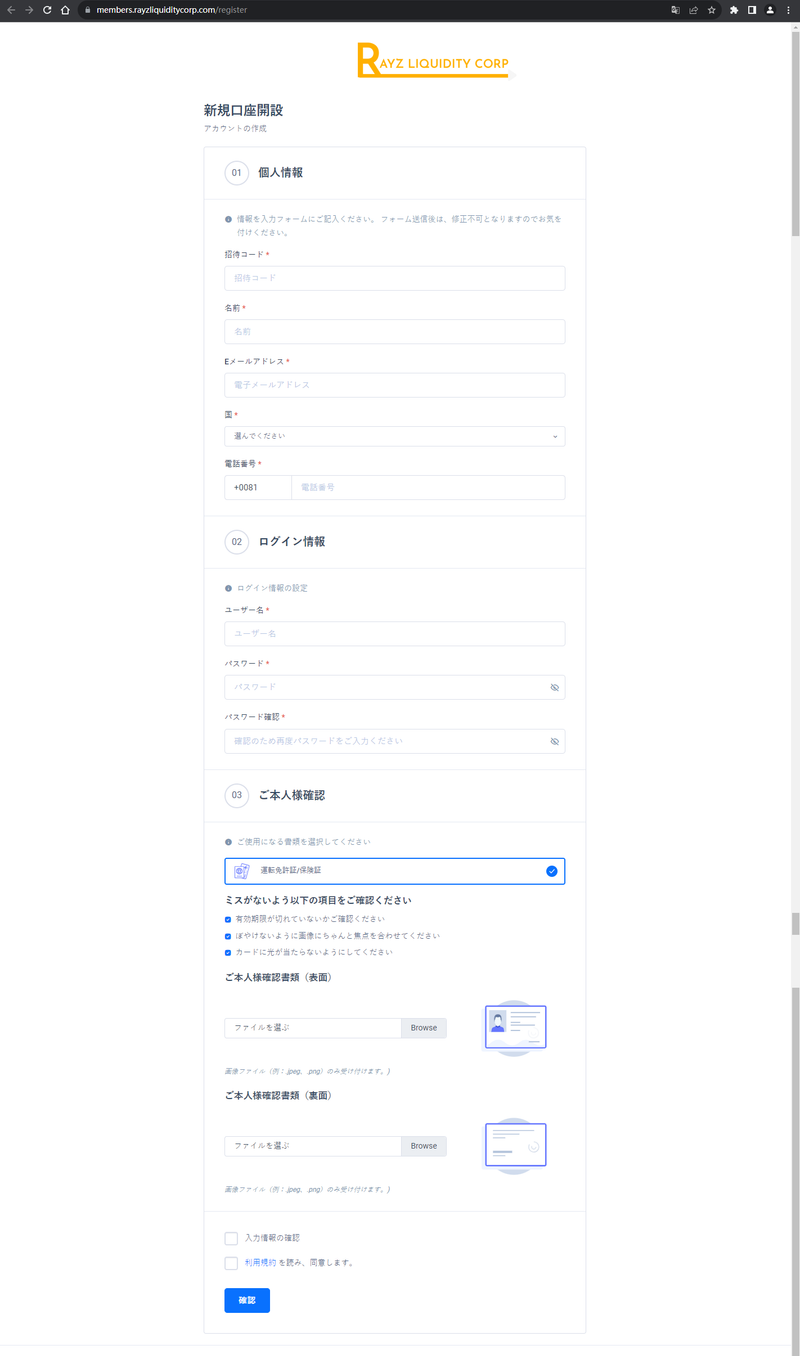
Task: Click the Rayz Liquidity Corp logo
Action: [x=433, y=61]
